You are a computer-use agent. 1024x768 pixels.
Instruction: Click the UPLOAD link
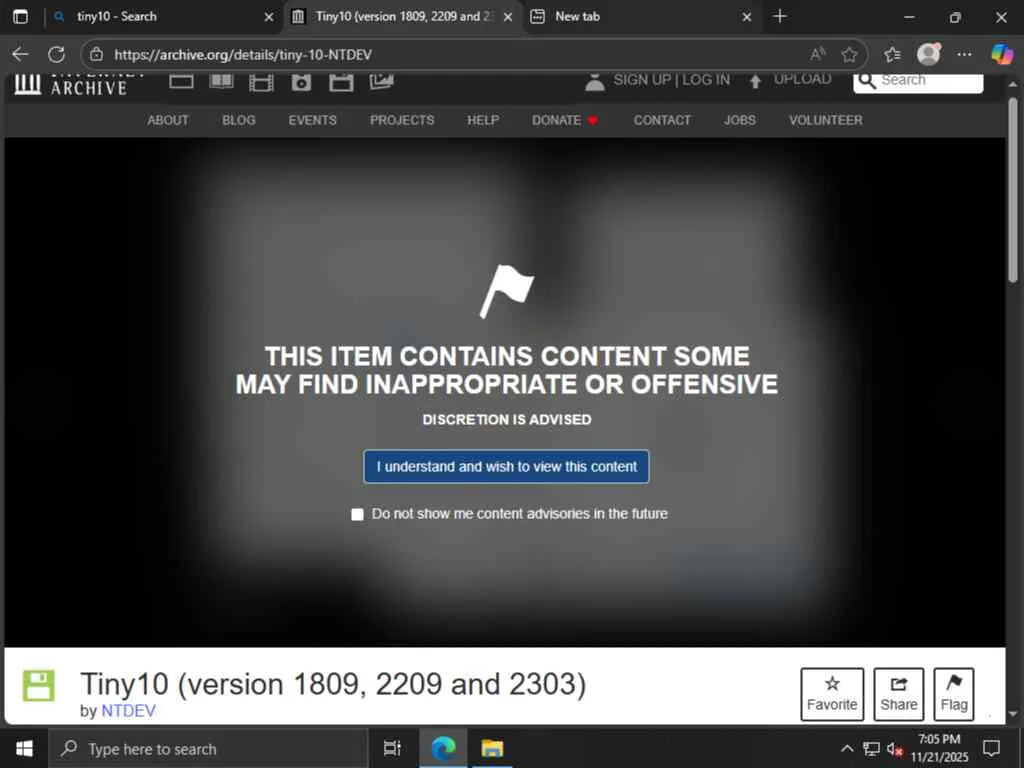tap(803, 80)
